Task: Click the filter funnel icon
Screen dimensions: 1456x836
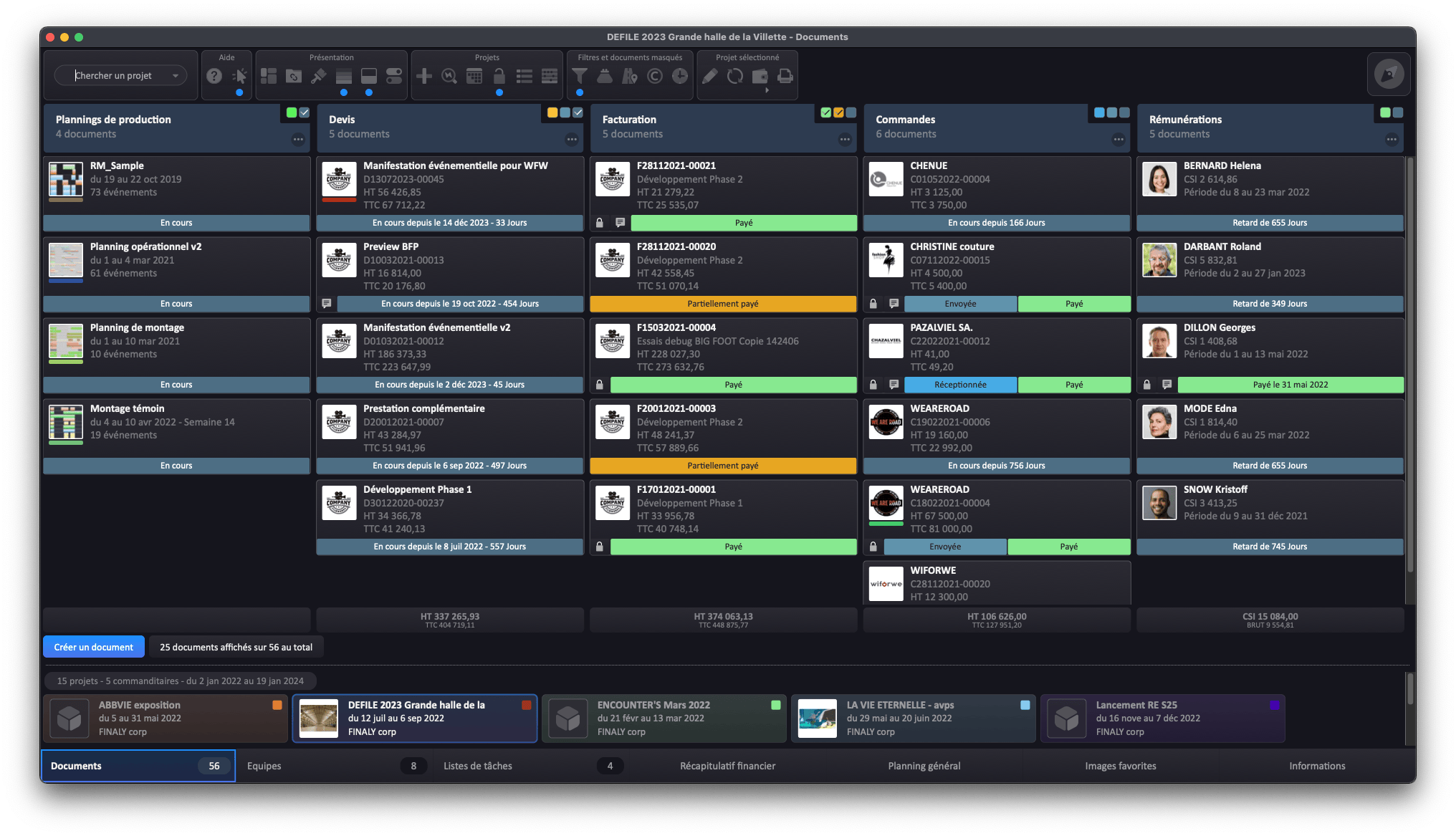Action: (580, 76)
